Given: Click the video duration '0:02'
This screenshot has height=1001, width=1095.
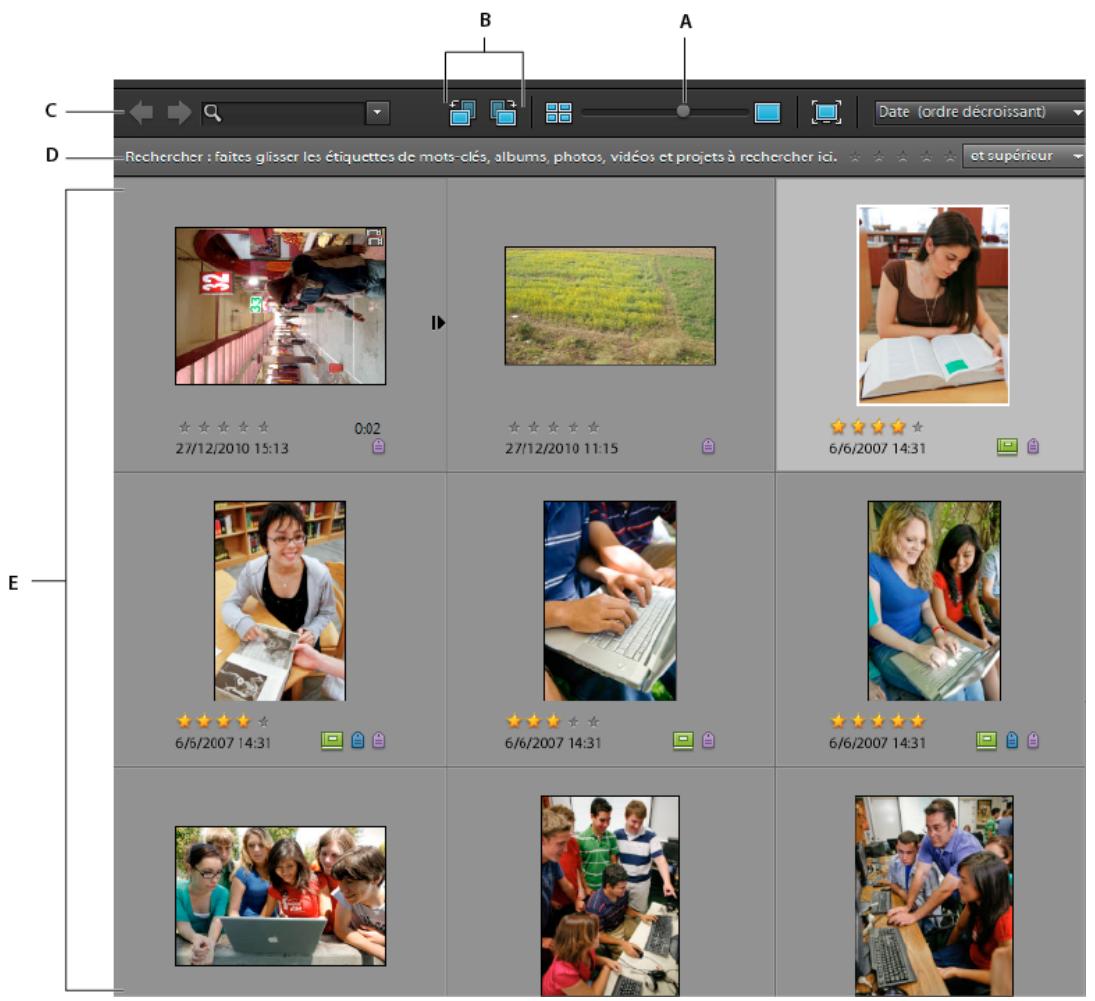Looking at the screenshot, I should 367,428.
